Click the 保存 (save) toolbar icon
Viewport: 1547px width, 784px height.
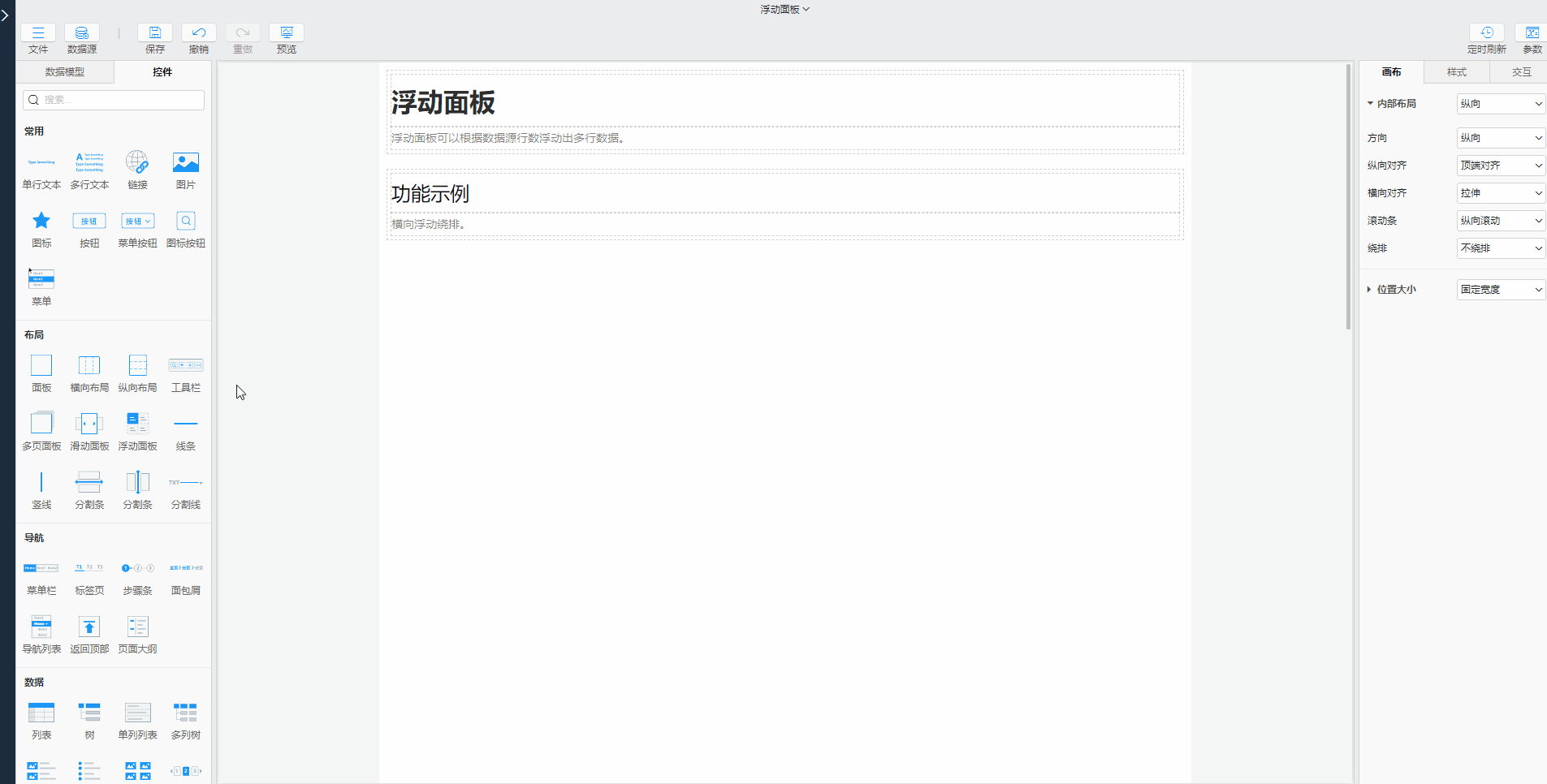click(x=155, y=37)
